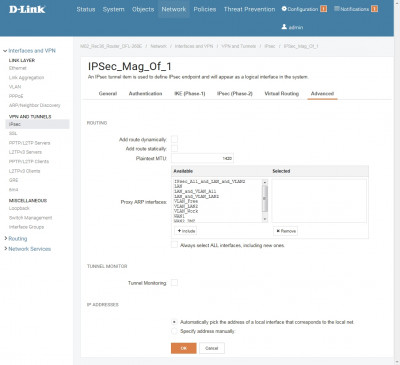Open PPPoE in sidebar

[x=16, y=96]
